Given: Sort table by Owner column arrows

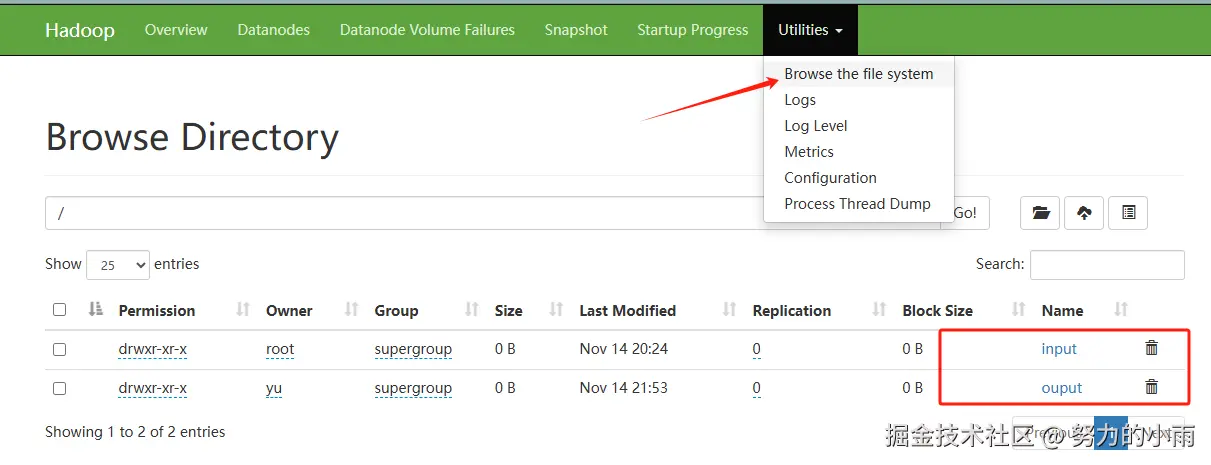Looking at the screenshot, I should pyautogui.click(x=351, y=310).
